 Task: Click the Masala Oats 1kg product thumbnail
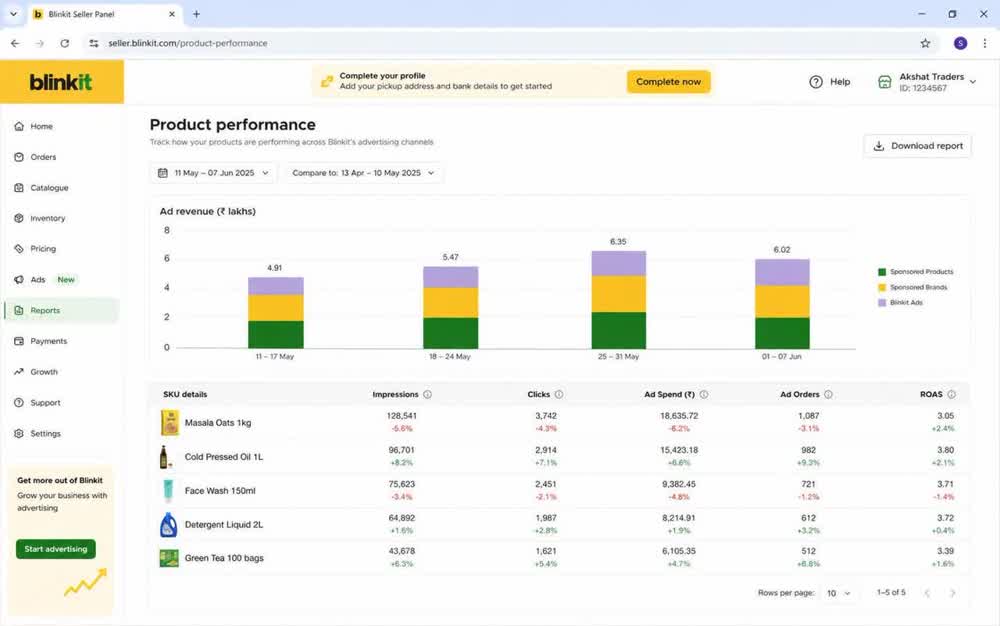pos(170,423)
